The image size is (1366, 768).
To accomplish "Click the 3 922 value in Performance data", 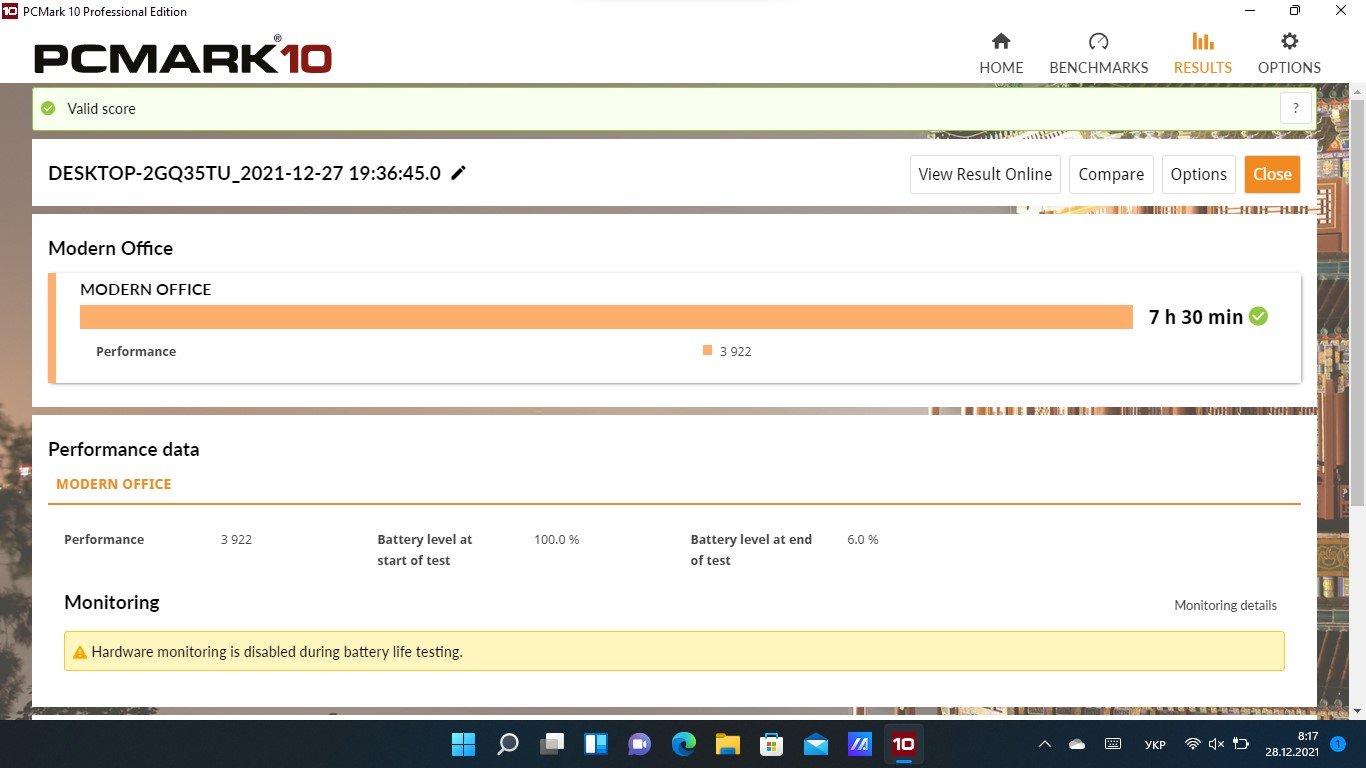I will tap(236, 539).
